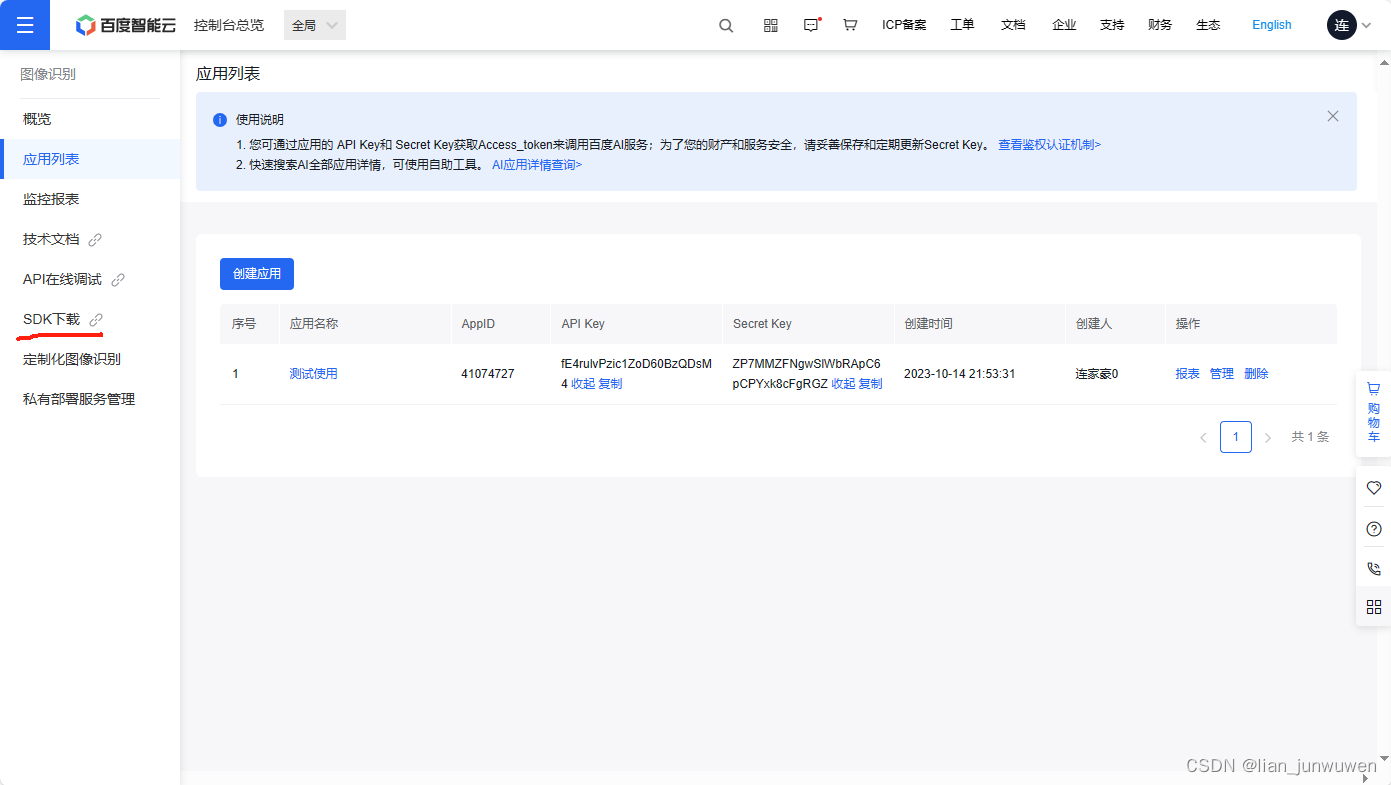Image resolution: width=1391 pixels, height=785 pixels.
Task: Click the creator name 连家豪0
Action: (x=1096, y=374)
